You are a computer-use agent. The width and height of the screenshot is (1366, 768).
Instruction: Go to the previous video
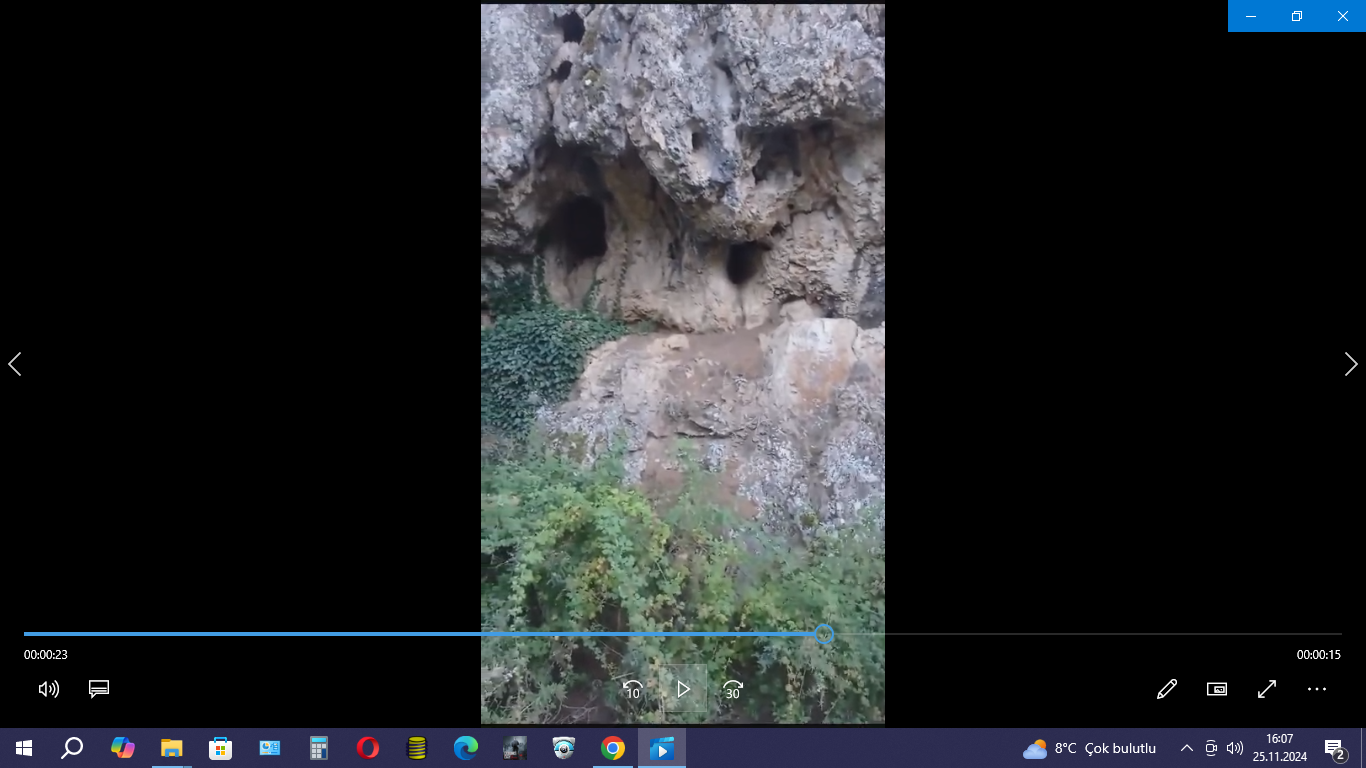15,364
